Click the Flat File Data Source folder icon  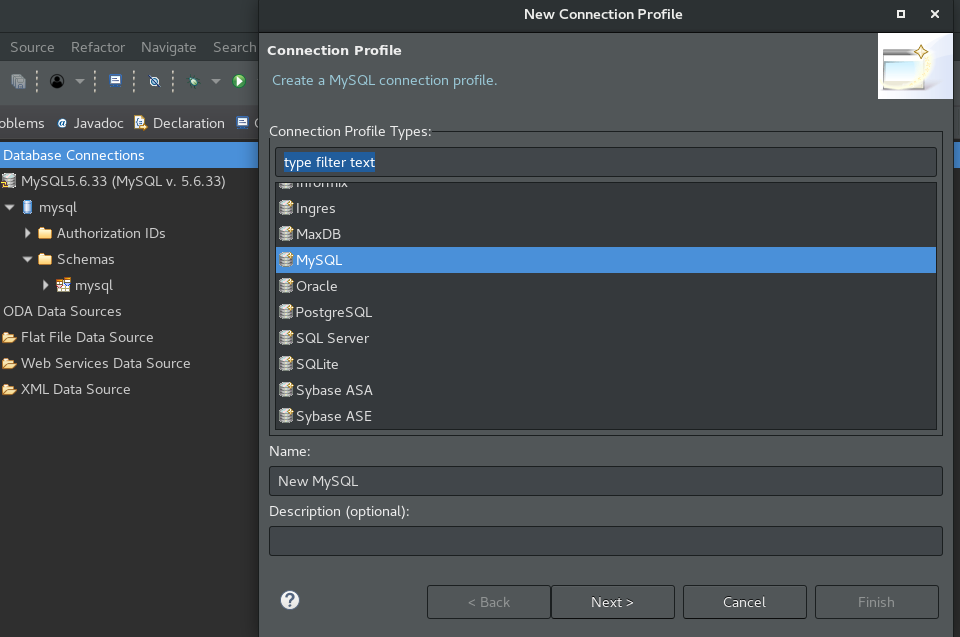[10, 337]
